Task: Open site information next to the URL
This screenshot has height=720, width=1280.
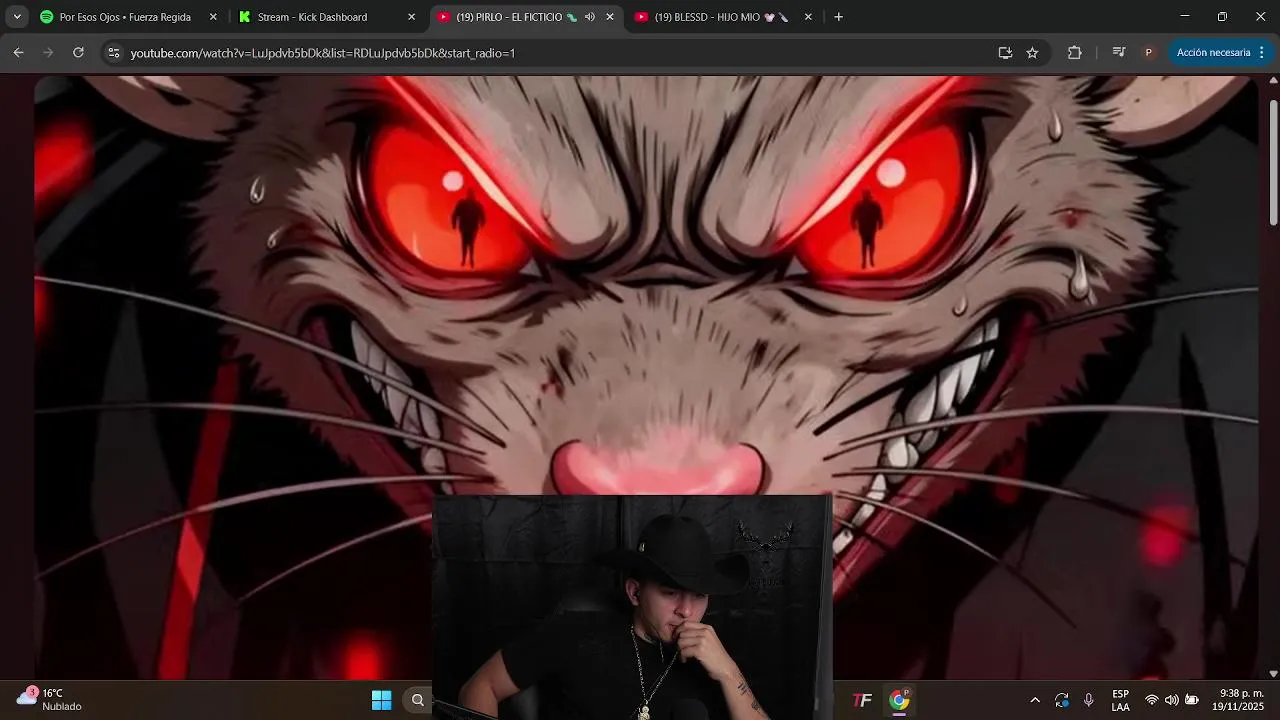Action: (113, 53)
